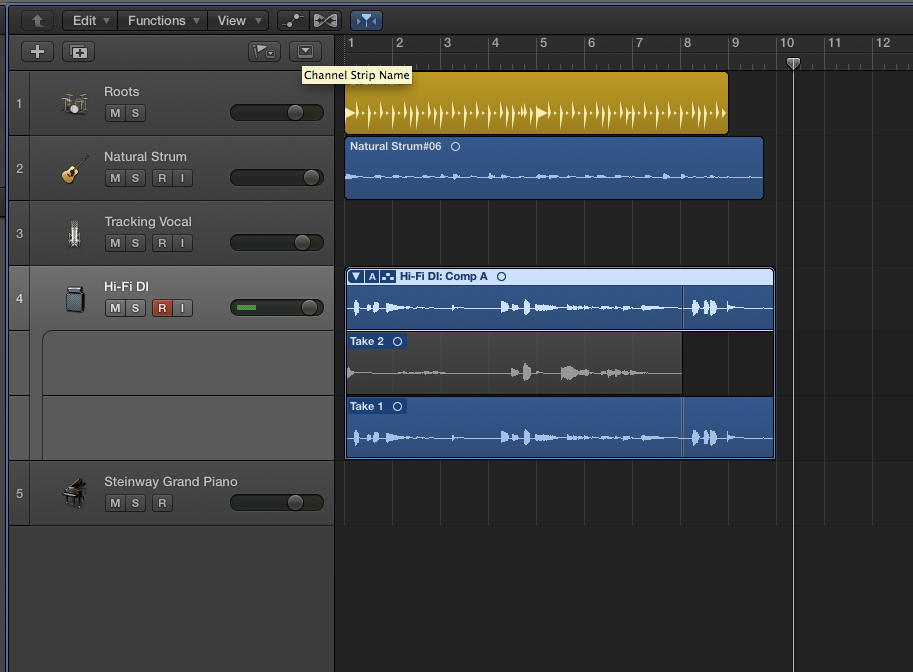
Task: Open the track header dropdown arrow button
Action: [x=306, y=52]
